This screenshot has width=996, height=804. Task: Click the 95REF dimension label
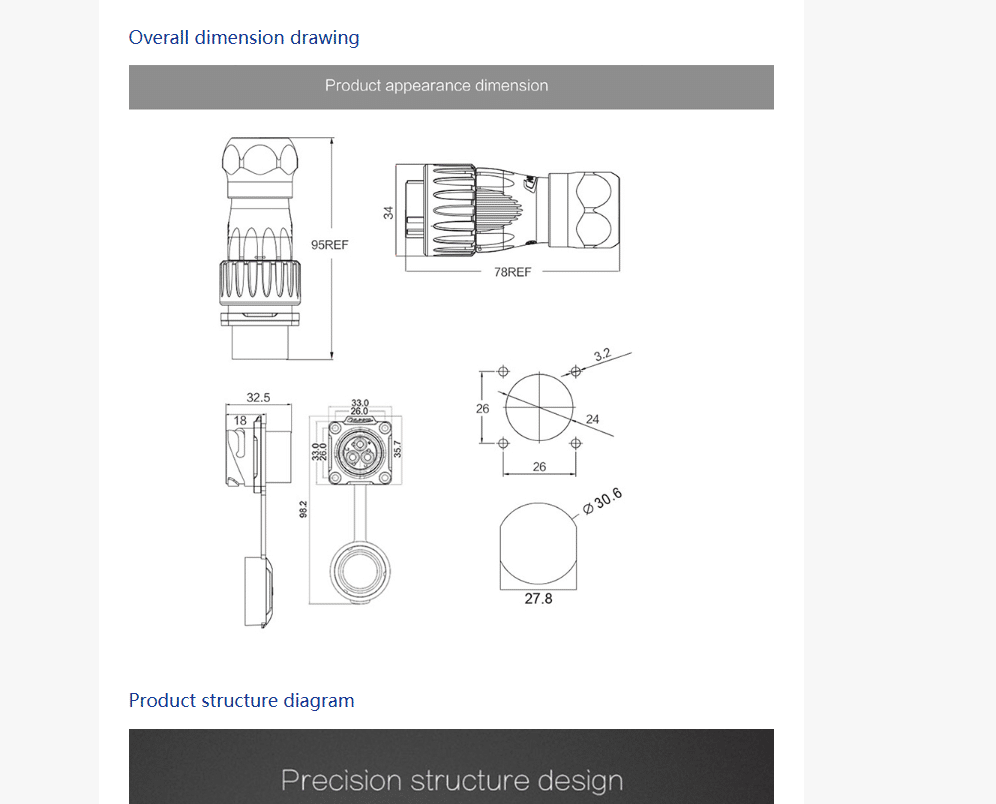330,245
